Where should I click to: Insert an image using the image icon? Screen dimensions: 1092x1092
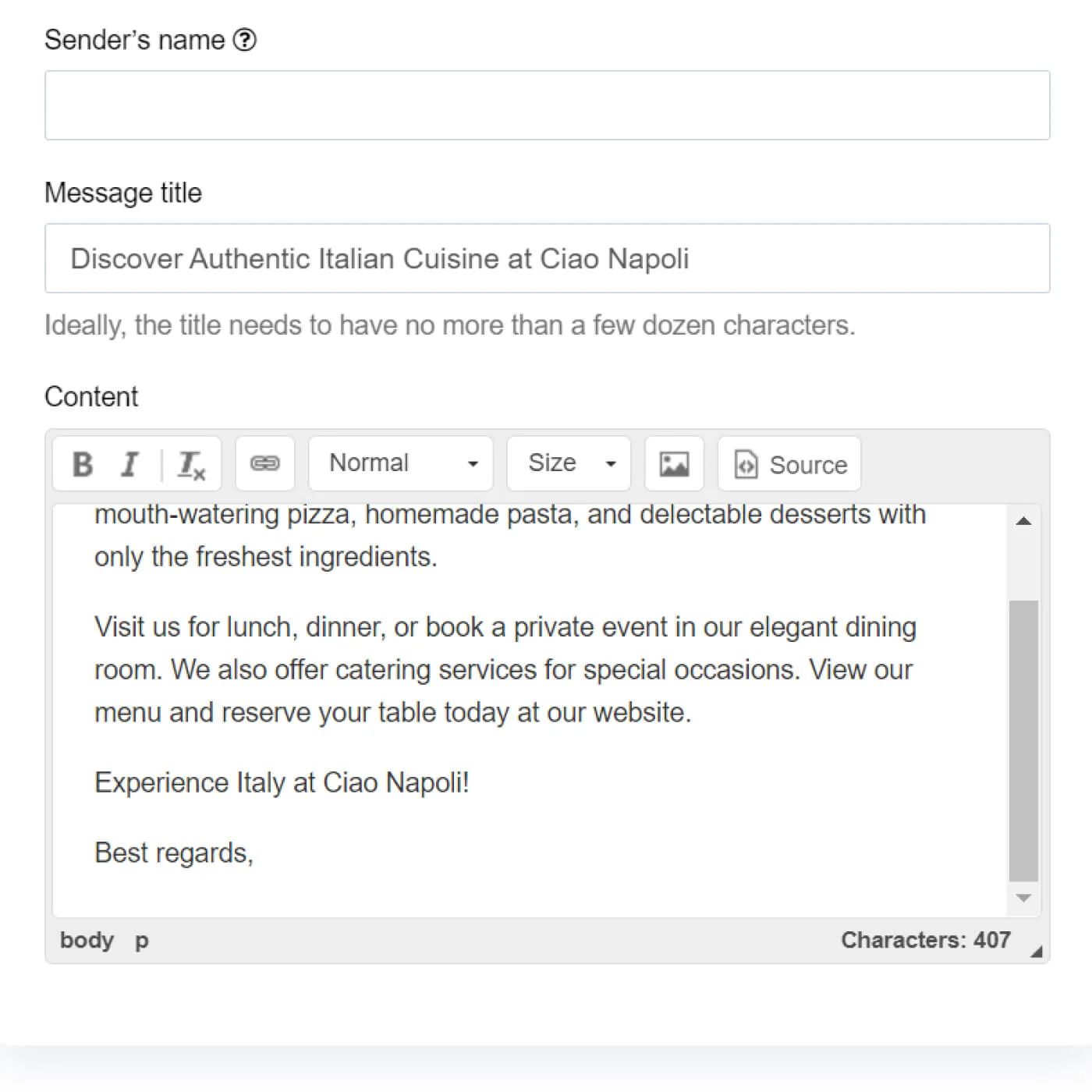(x=674, y=463)
